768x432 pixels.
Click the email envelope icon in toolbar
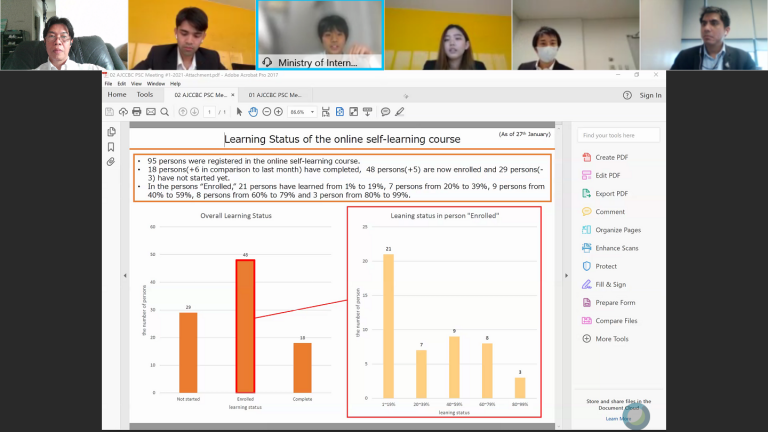[149, 112]
